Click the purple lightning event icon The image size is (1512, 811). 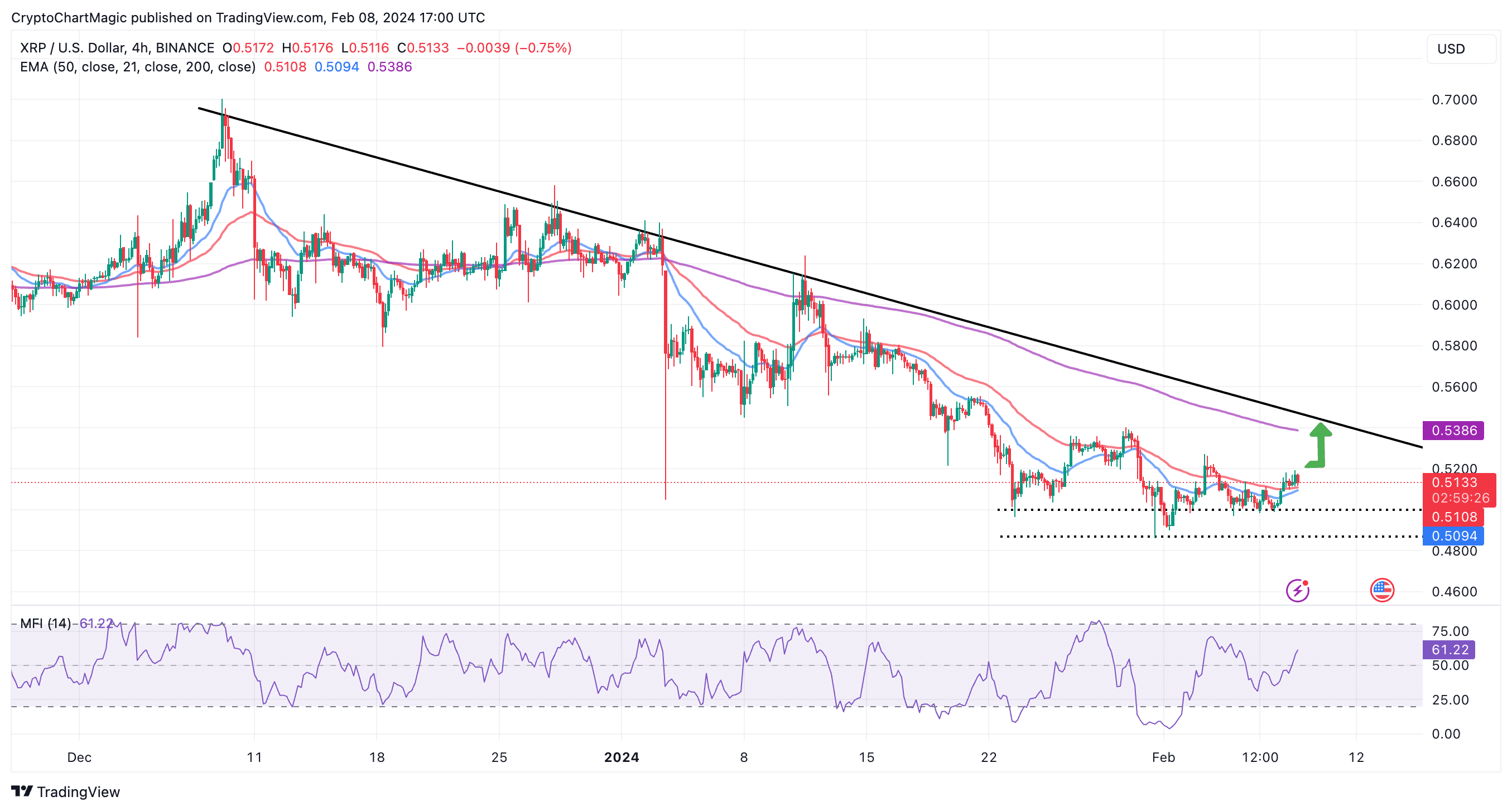1297,590
